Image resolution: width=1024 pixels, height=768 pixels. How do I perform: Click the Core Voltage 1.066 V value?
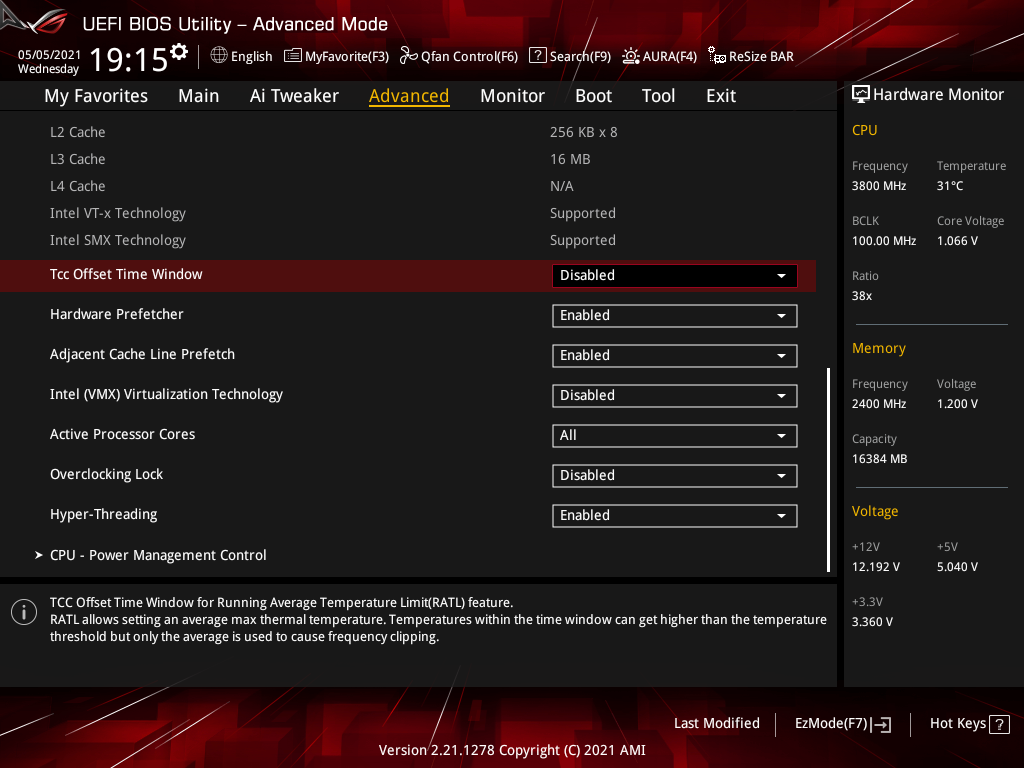click(957, 241)
